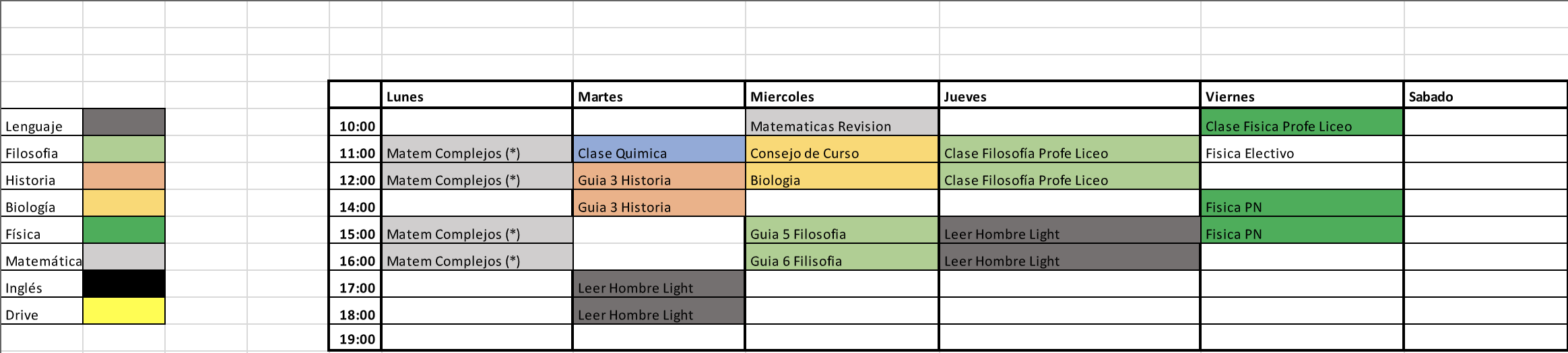This screenshot has width=1568, height=353.
Task: Select the Jueves header cell
Action: 1069,95
